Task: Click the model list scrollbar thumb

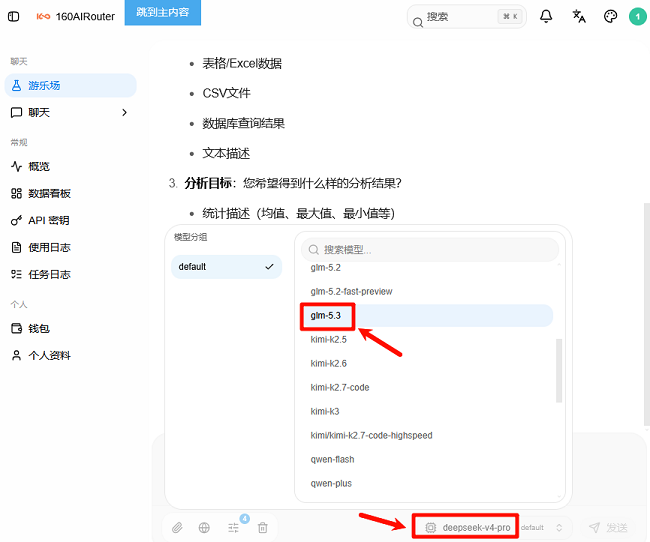Action: 559,370
